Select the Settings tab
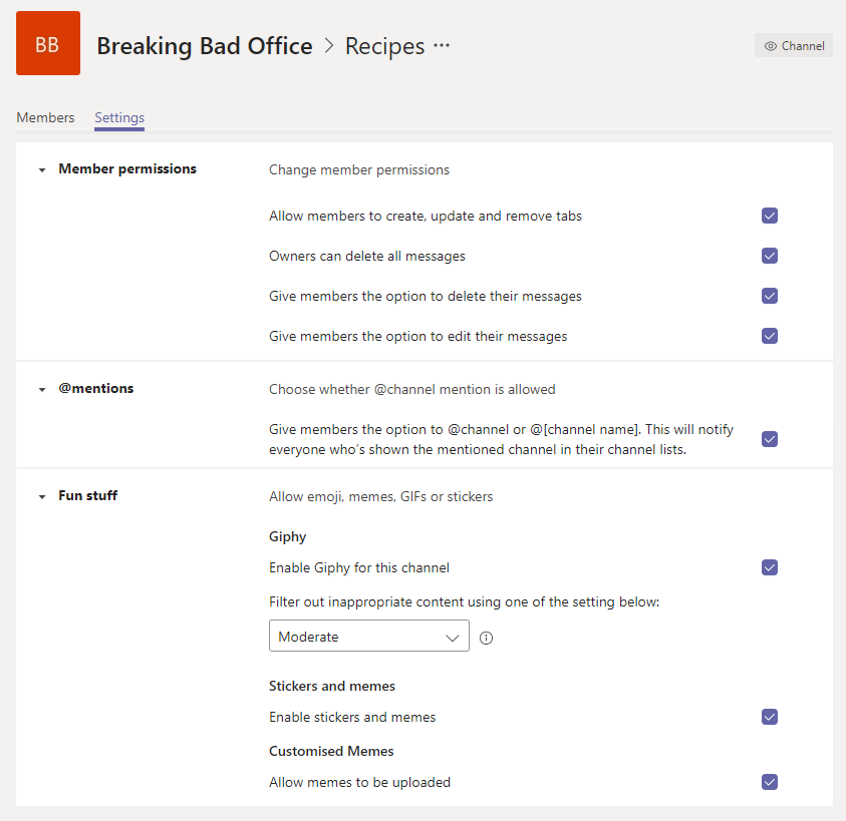 click(119, 118)
